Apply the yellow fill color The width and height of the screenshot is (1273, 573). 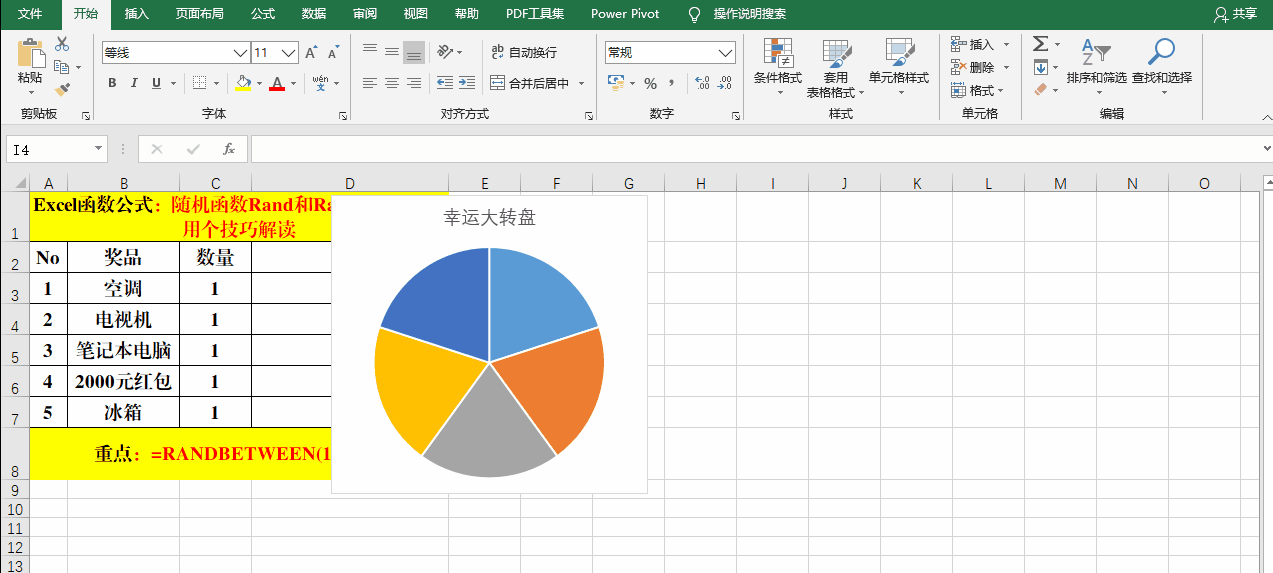[243, 83]
